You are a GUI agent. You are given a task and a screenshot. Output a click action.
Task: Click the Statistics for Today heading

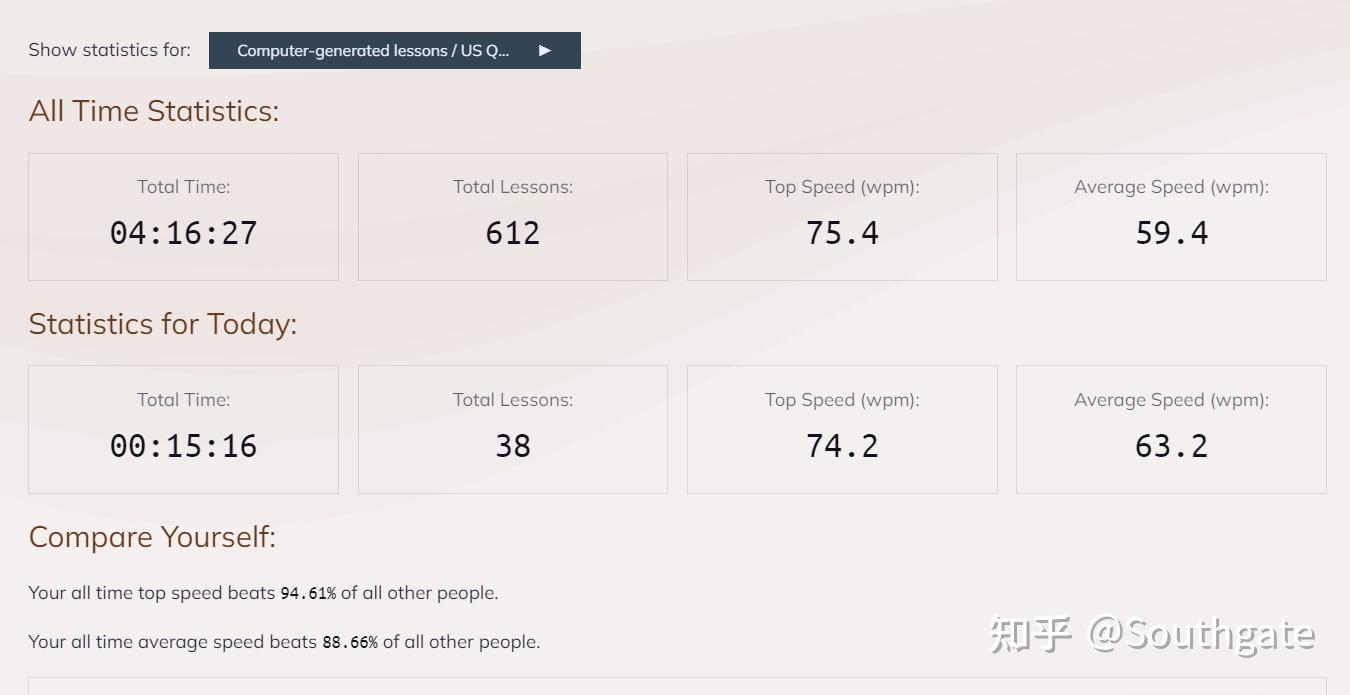pyautogui.click(x=163, y=324)
